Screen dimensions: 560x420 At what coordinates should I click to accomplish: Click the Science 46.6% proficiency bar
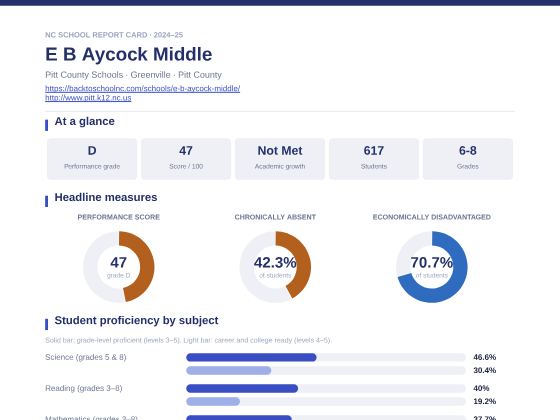(326, 357)
